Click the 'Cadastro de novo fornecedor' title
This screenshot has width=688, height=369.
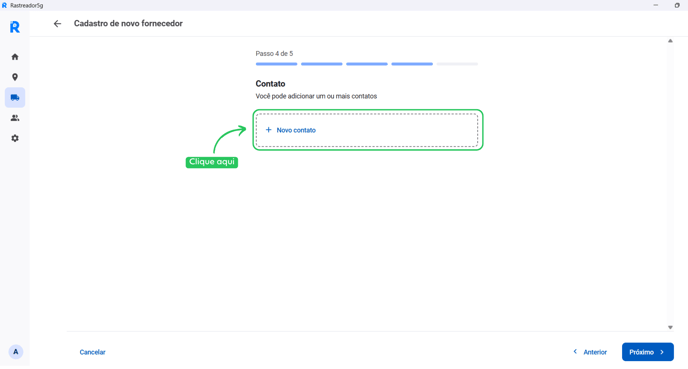point(128,24)
